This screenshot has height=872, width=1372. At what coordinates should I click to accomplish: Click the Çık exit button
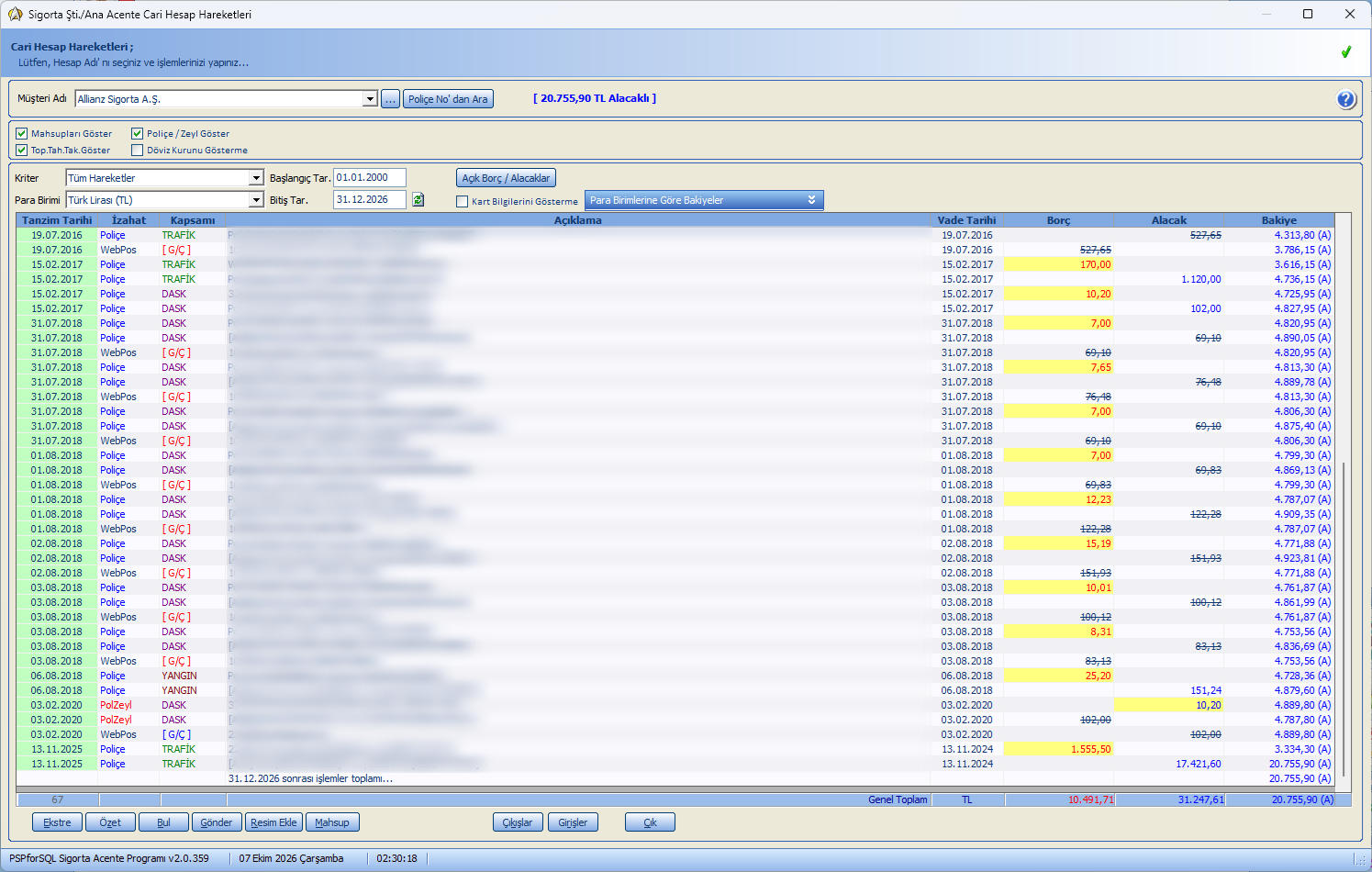point(650,822)
